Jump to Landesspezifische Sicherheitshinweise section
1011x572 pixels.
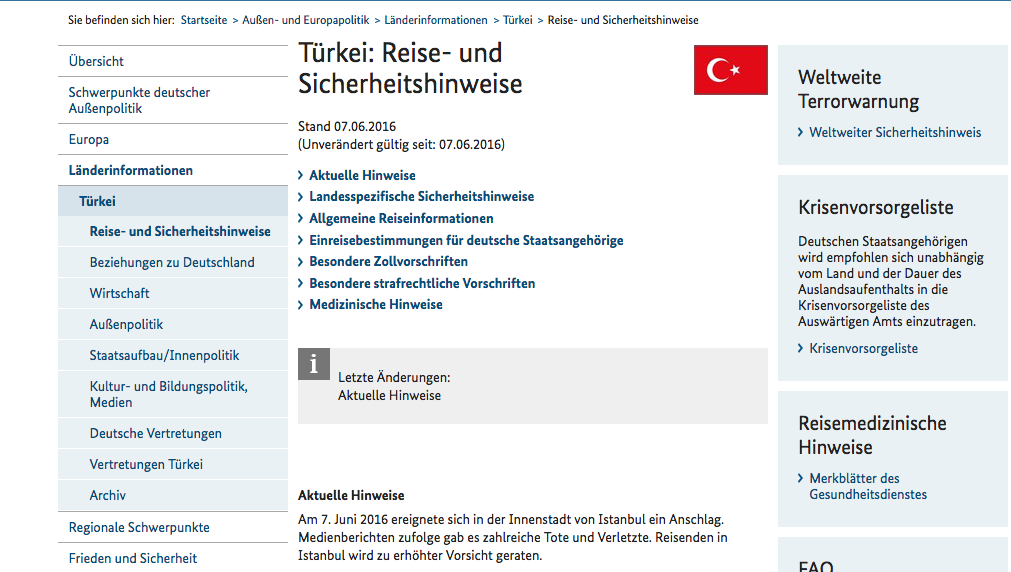422,197
